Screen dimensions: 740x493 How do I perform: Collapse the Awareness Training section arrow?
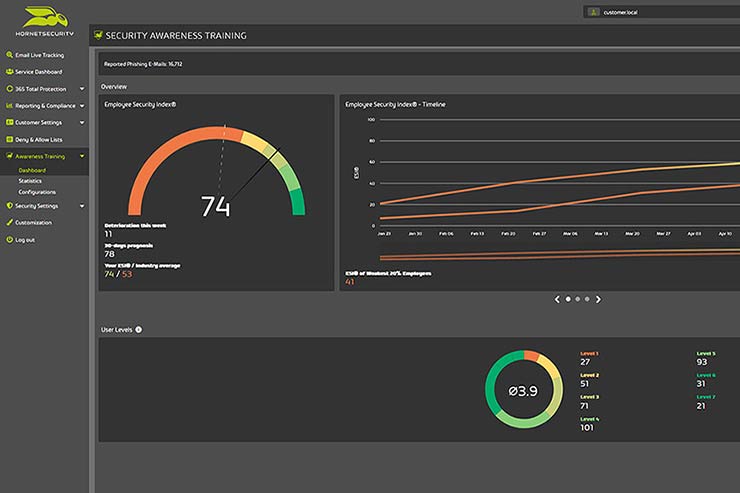pyautogui.click(x=82, y=157)
